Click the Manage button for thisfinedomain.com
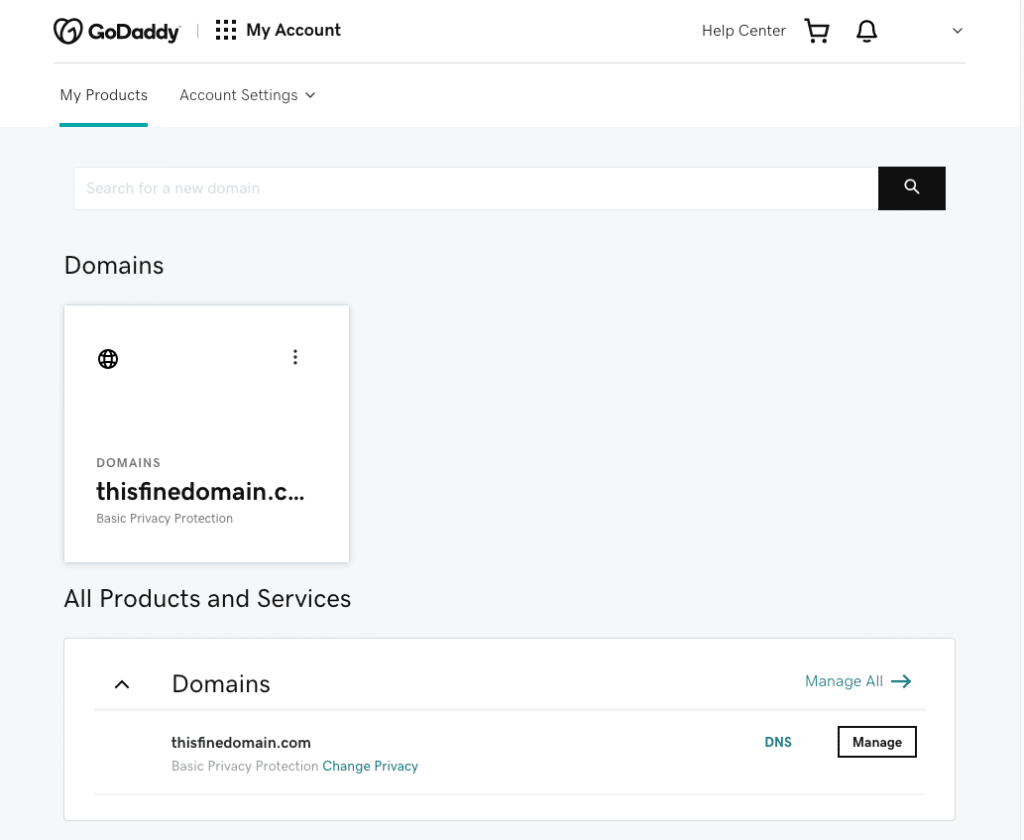The width and height of the screenshot is (1024, 840). click(x=876, y=741)
